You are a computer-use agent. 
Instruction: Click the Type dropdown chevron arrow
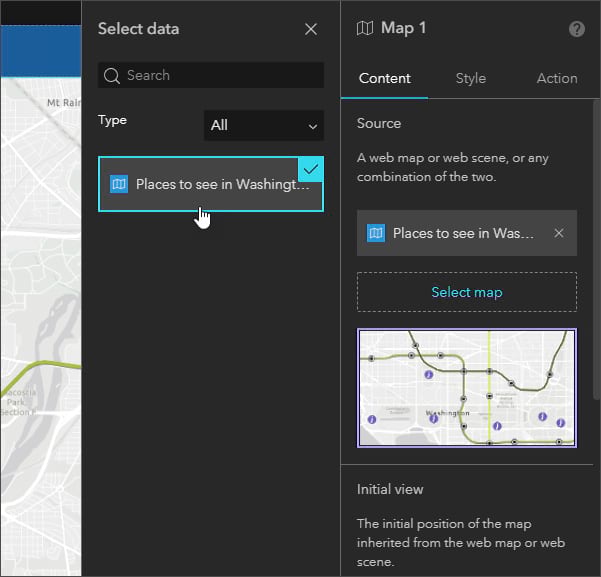coord(313,126)
